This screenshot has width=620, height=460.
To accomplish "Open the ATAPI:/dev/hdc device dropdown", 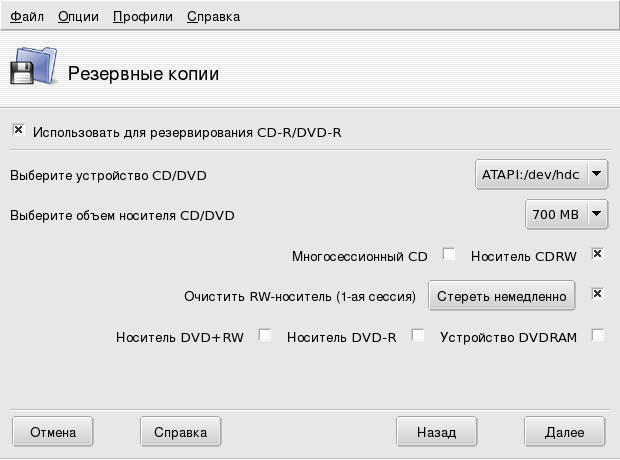I will click(x=541, y=175).
